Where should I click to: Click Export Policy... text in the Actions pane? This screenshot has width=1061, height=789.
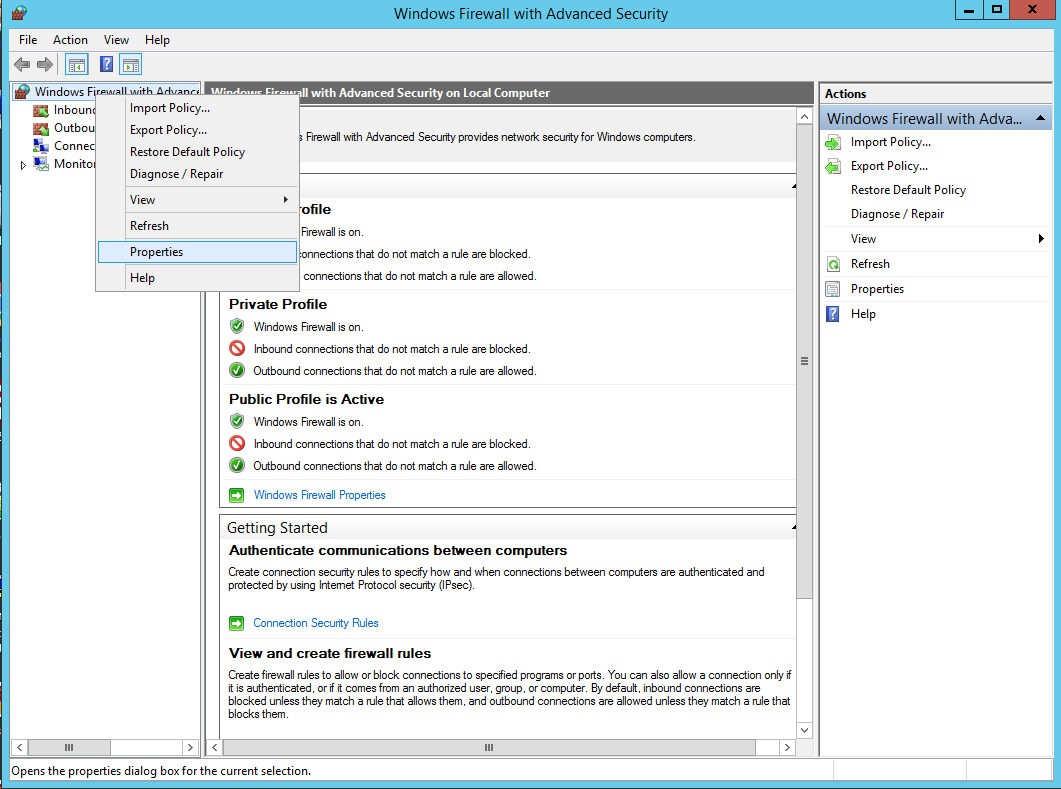(889, 166)
